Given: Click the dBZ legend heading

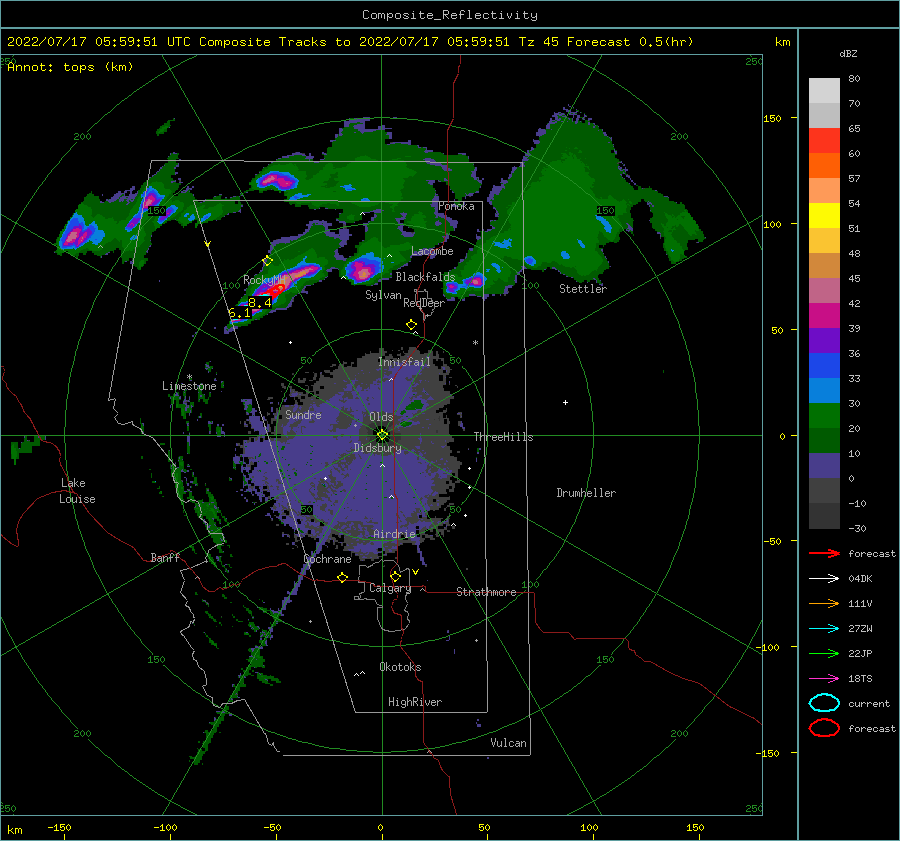Looking at the screenshot, I should point(848,54).
